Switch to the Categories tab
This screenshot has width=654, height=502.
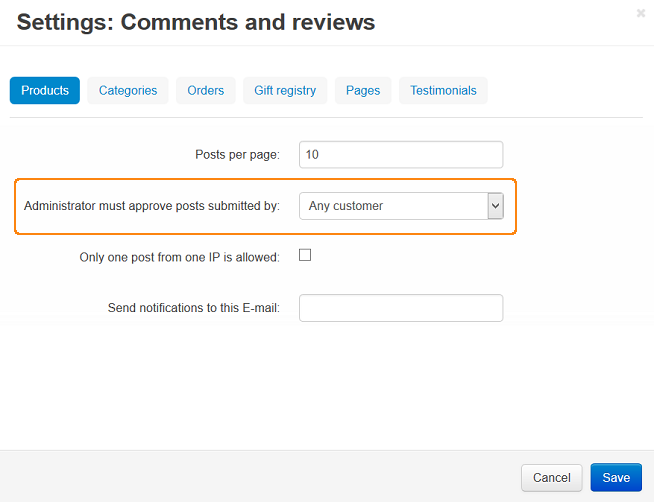point(128,90)
